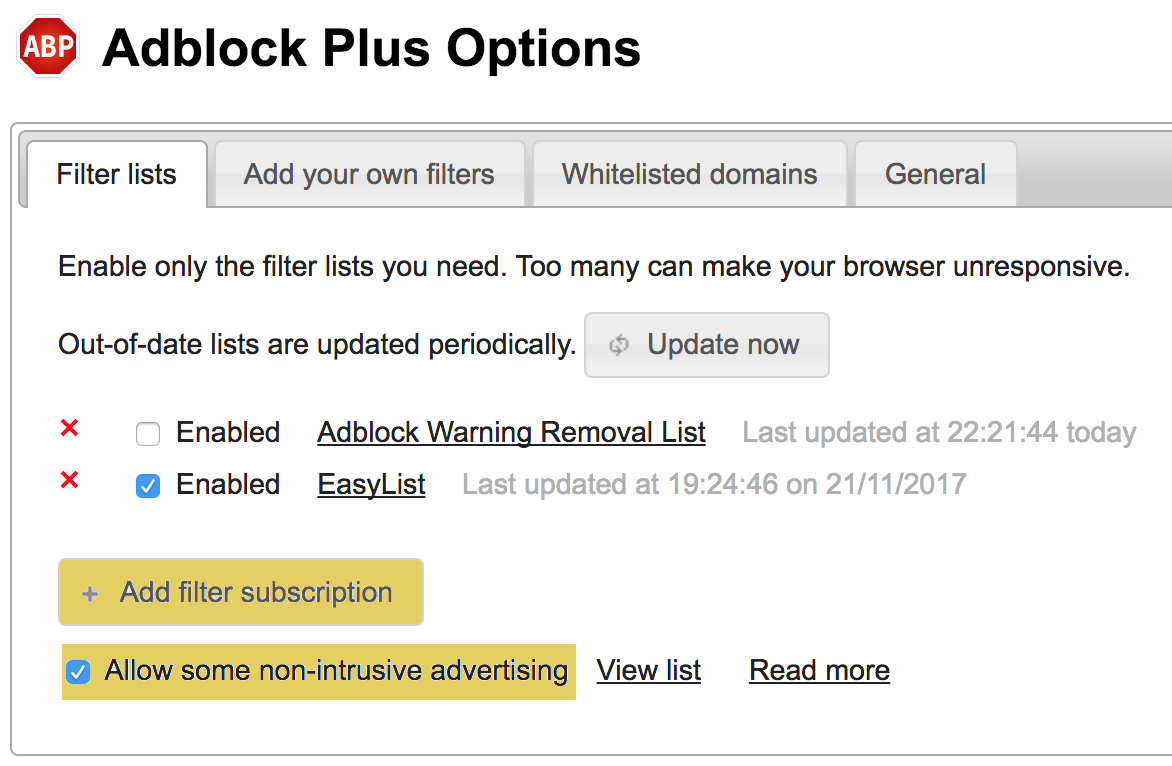Screen dimensions: 1172x766
Task: Disable the EasyList filter checkbox
Action: (x=148, y=486)
